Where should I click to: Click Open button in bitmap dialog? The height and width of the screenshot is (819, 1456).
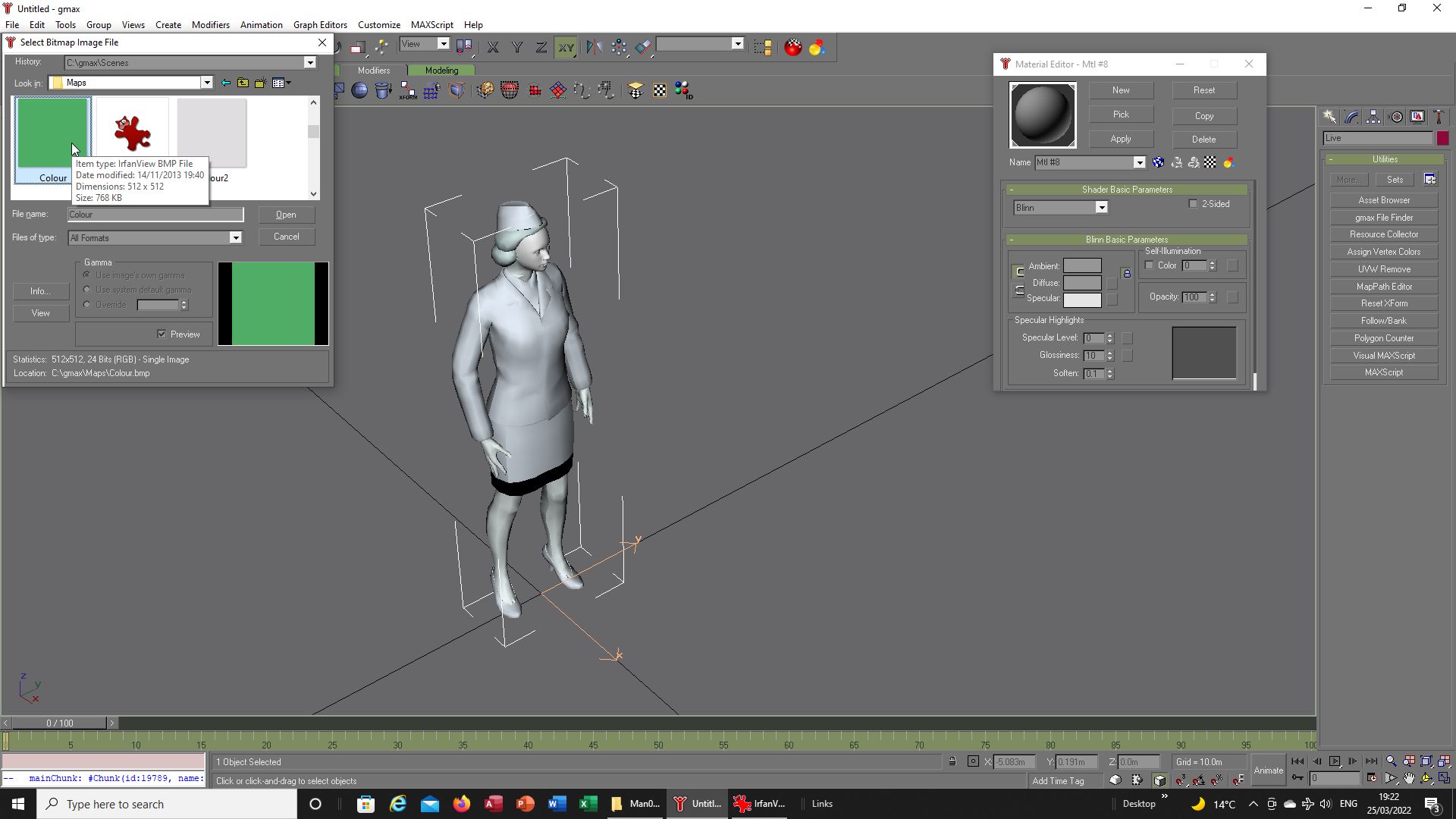pos(286,215)
